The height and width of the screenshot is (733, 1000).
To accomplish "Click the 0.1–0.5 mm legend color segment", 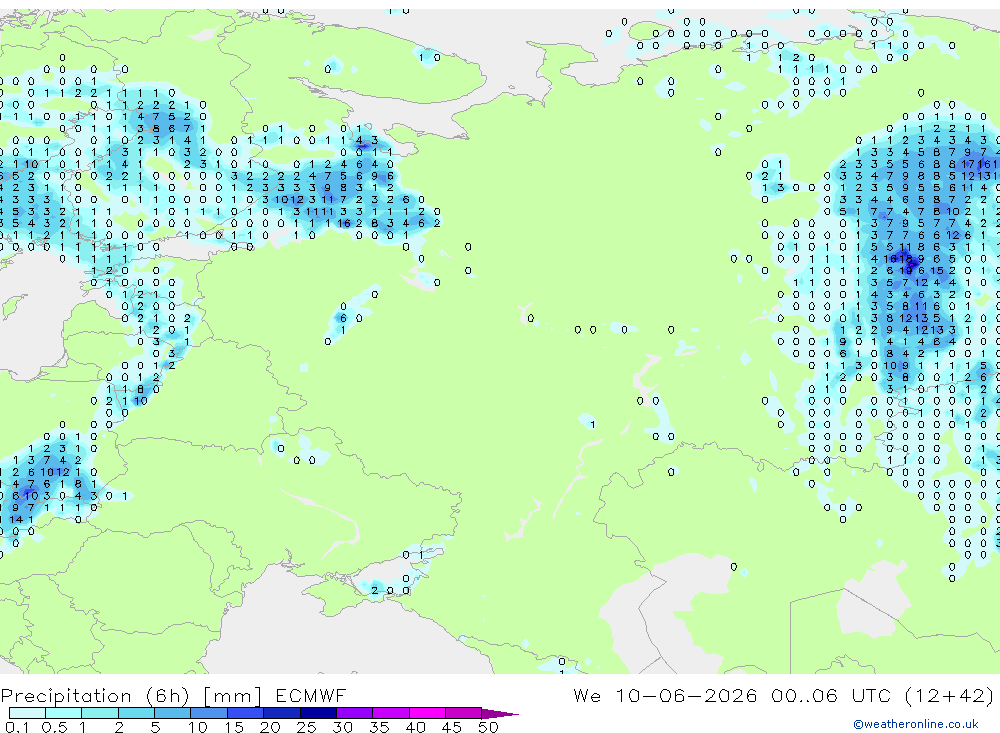I will coord(27,713).
